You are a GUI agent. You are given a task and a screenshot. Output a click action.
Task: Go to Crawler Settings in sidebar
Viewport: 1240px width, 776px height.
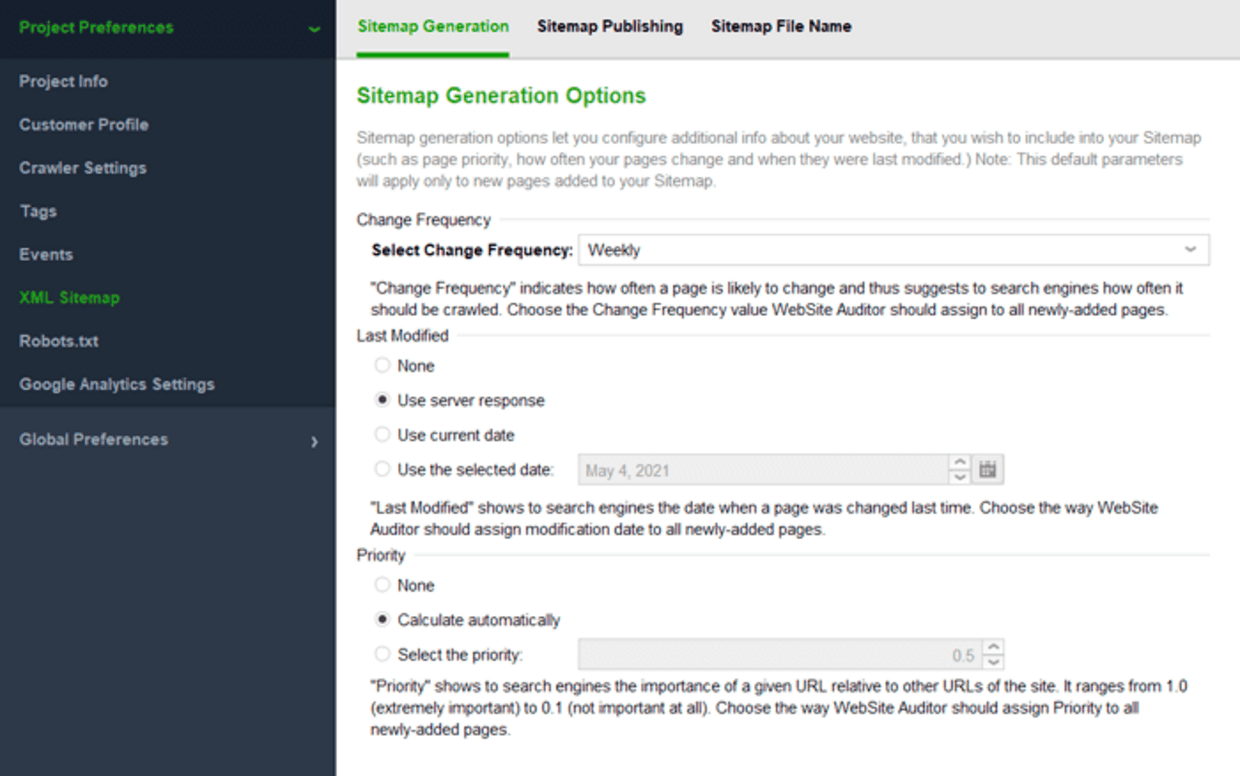tap(83, 168)
